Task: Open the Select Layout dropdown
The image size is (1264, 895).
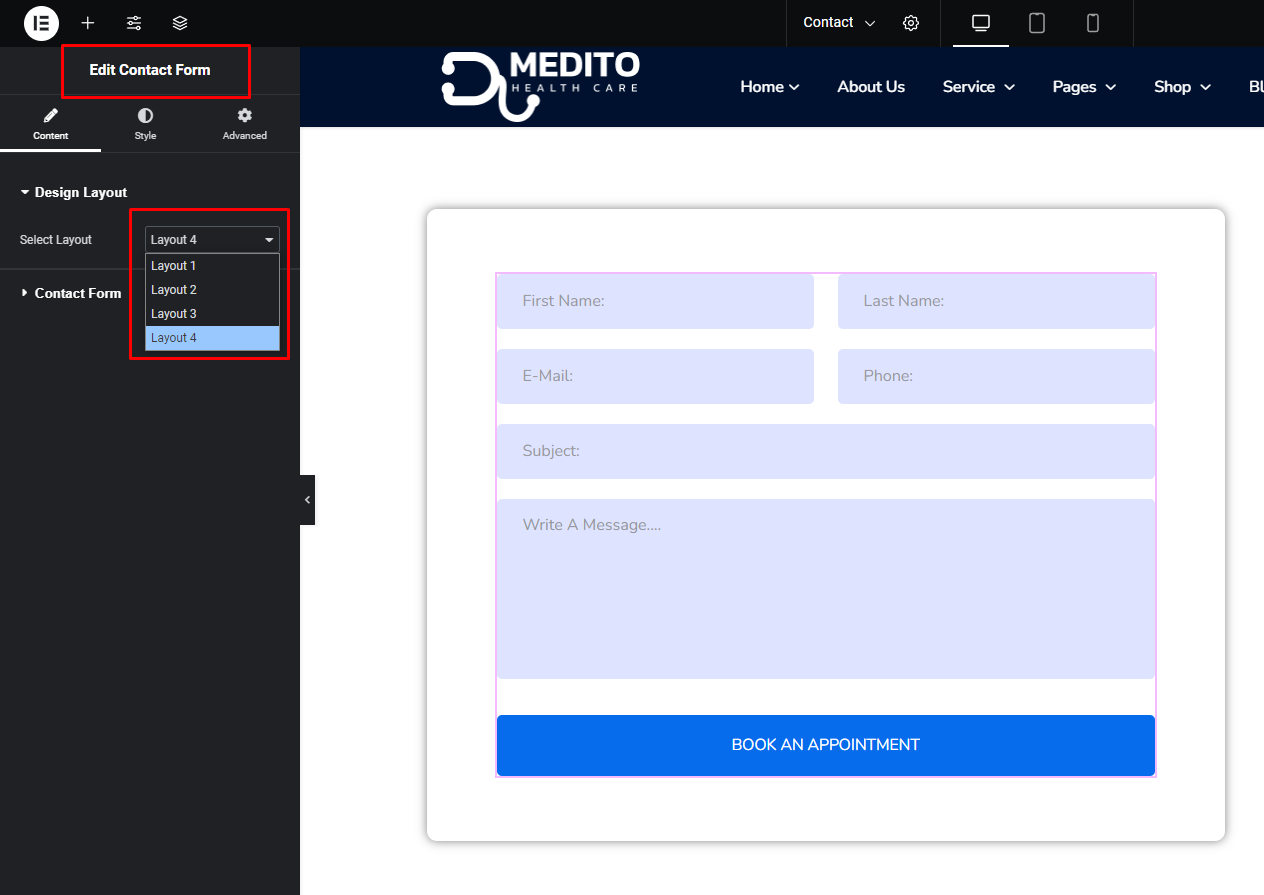Action: click(x=211, y=239)
